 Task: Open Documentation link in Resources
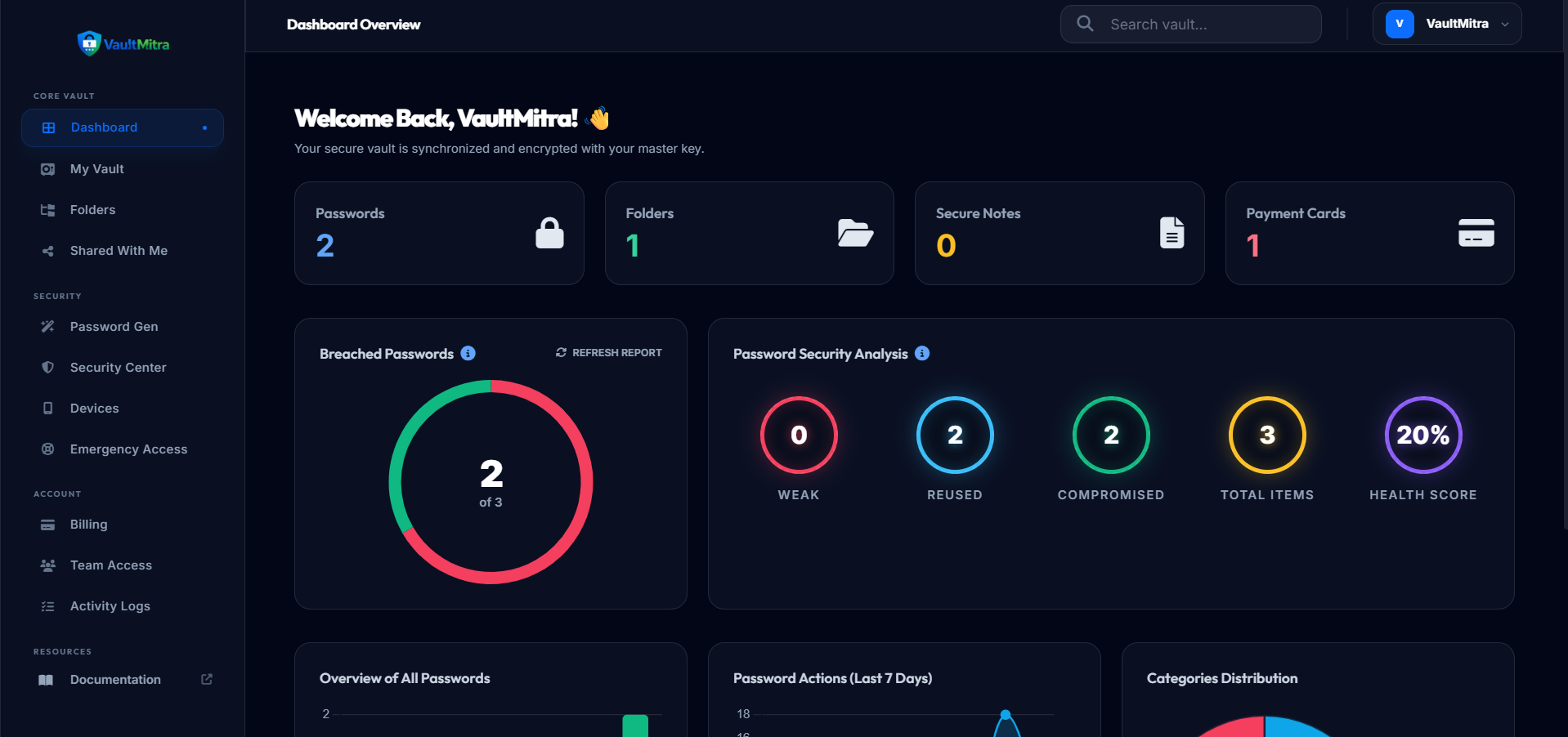[123, 680]
